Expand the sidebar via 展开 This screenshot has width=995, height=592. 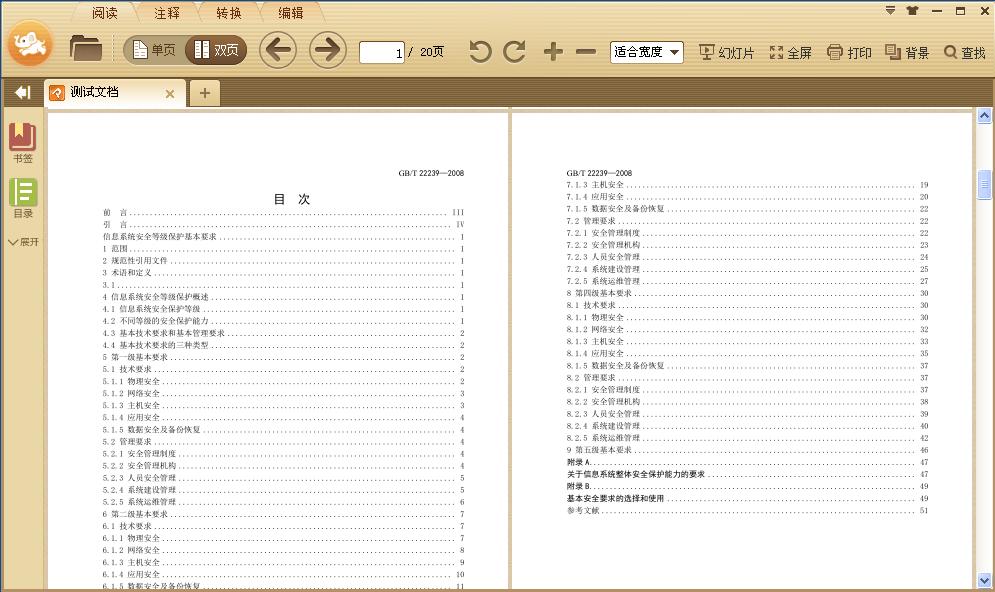23,242
